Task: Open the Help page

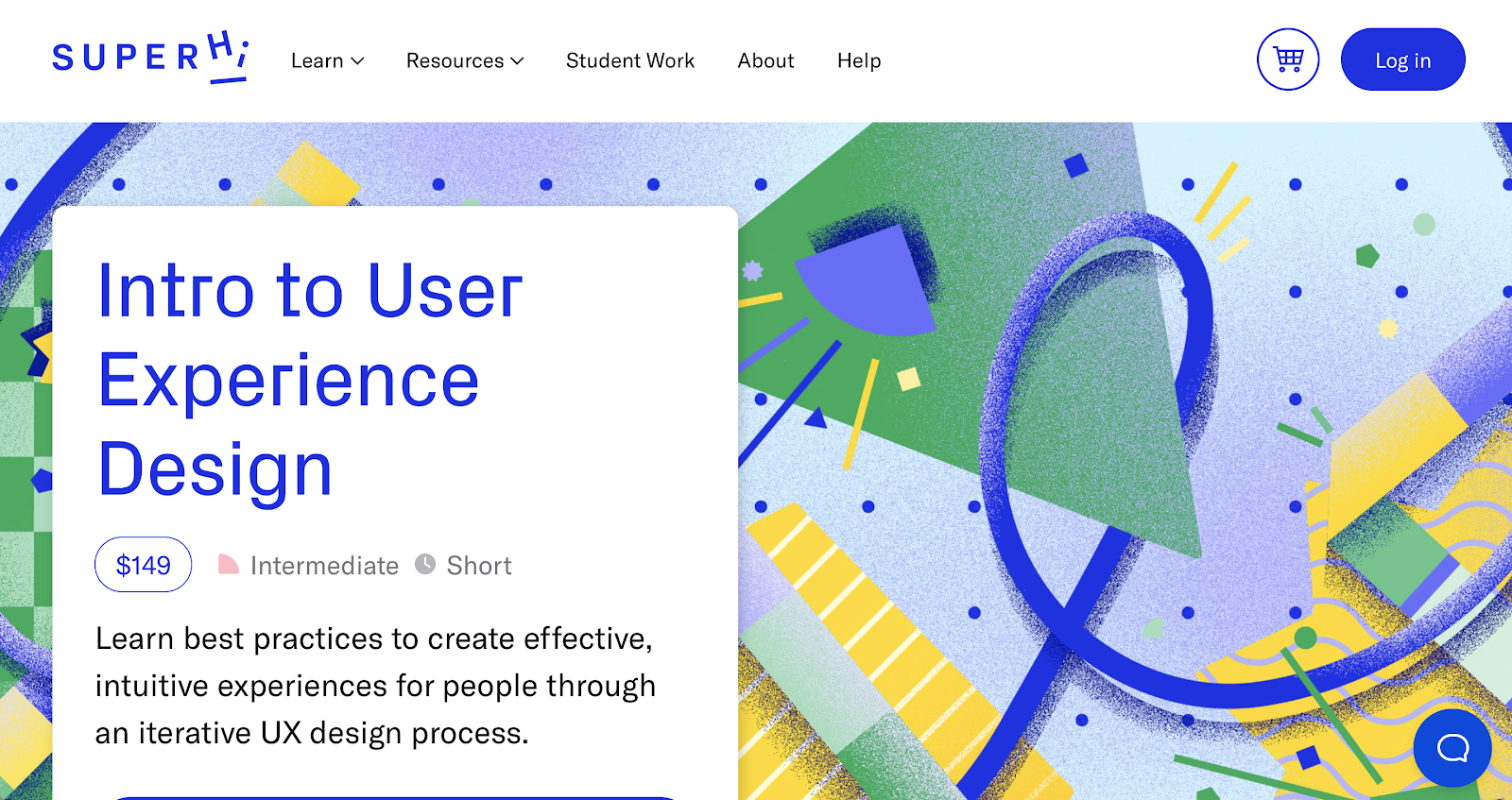Action: click(x=859, y=60)
